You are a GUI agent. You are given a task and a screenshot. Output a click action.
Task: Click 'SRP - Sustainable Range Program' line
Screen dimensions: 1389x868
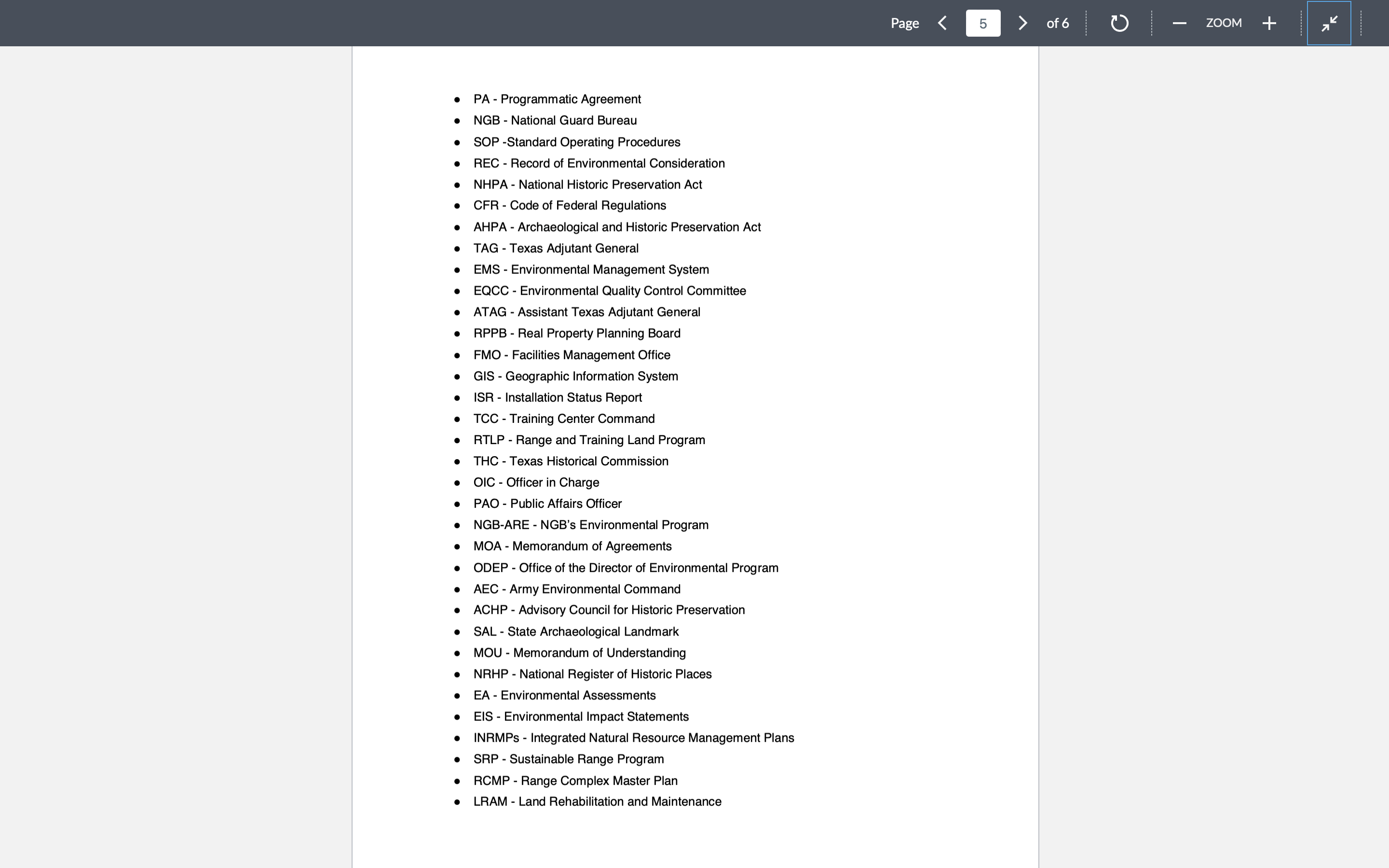[568, 759]
